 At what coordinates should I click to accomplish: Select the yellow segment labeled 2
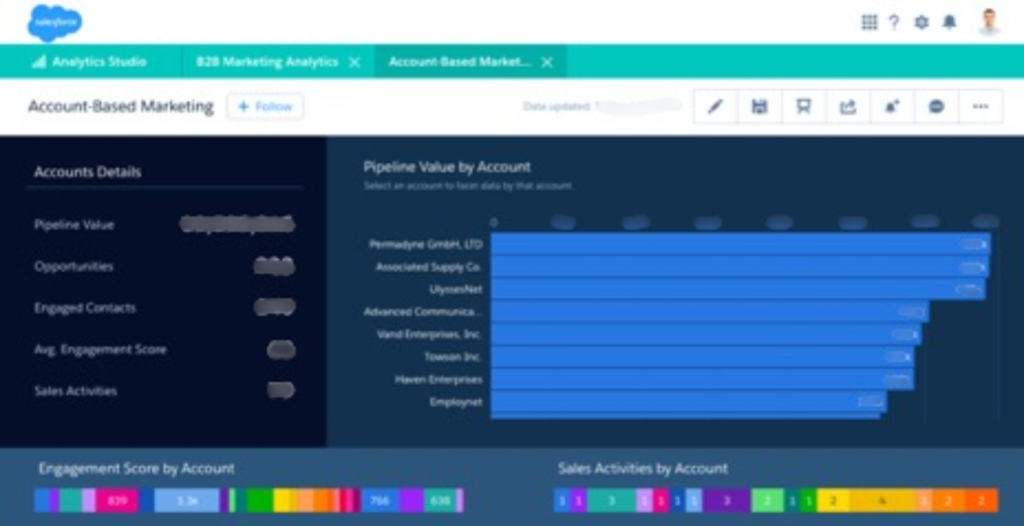tap(833, 501)
